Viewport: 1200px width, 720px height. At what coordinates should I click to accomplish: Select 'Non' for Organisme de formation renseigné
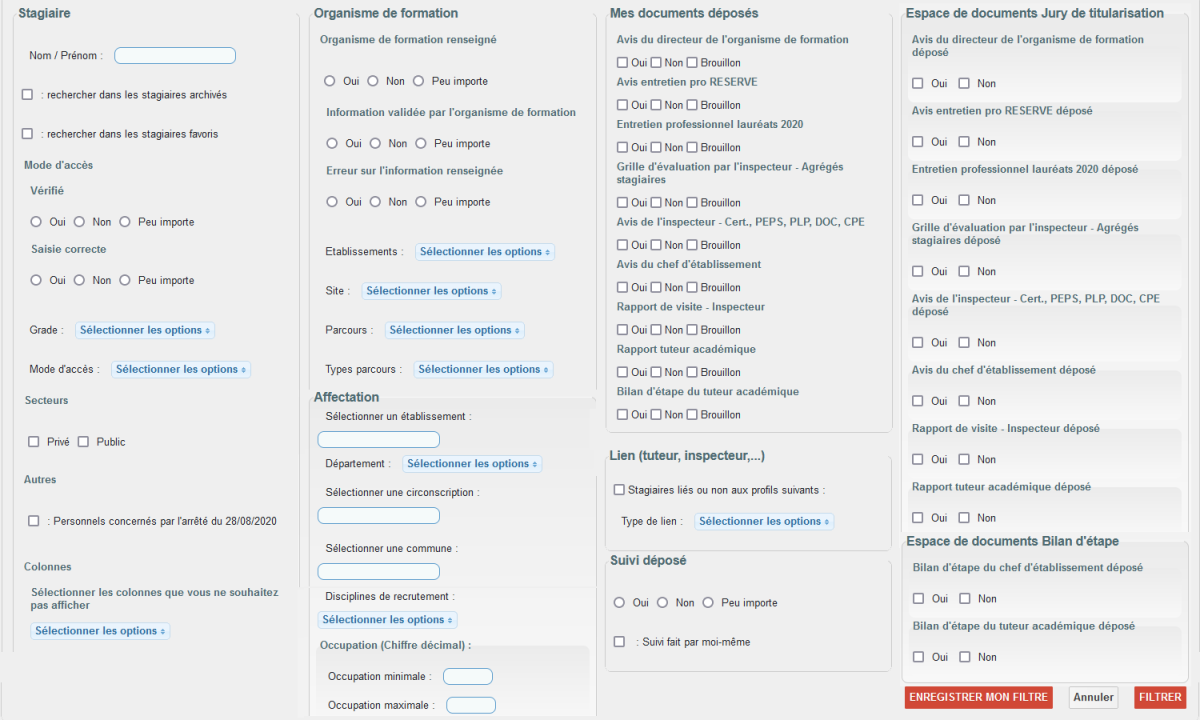pos(373,81)
